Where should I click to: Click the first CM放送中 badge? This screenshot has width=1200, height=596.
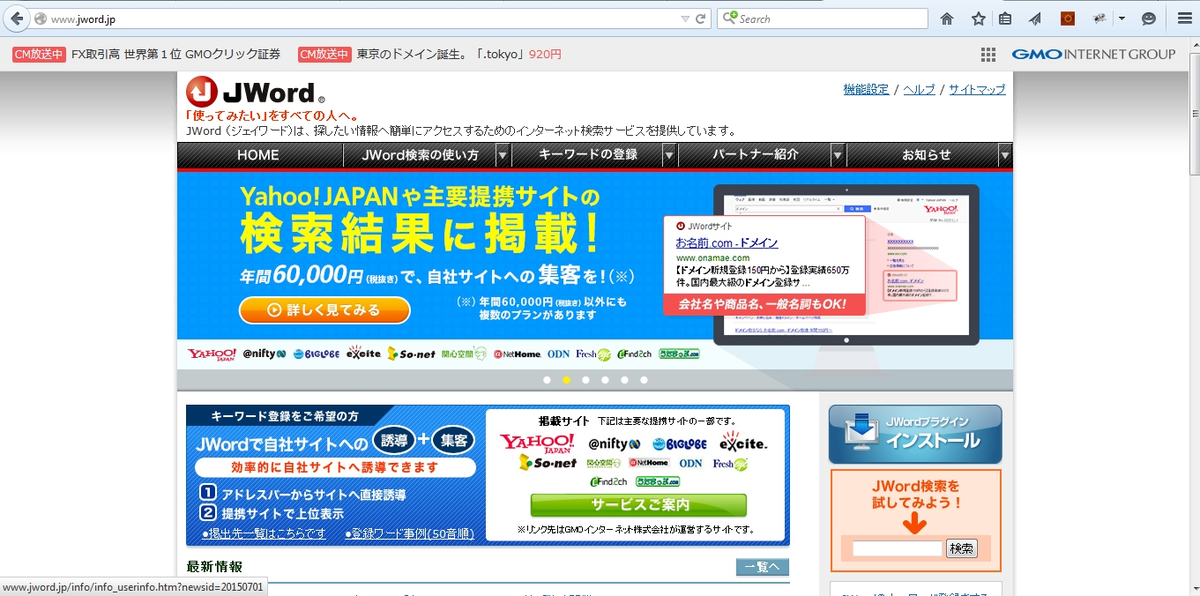(x=39, y=54)
